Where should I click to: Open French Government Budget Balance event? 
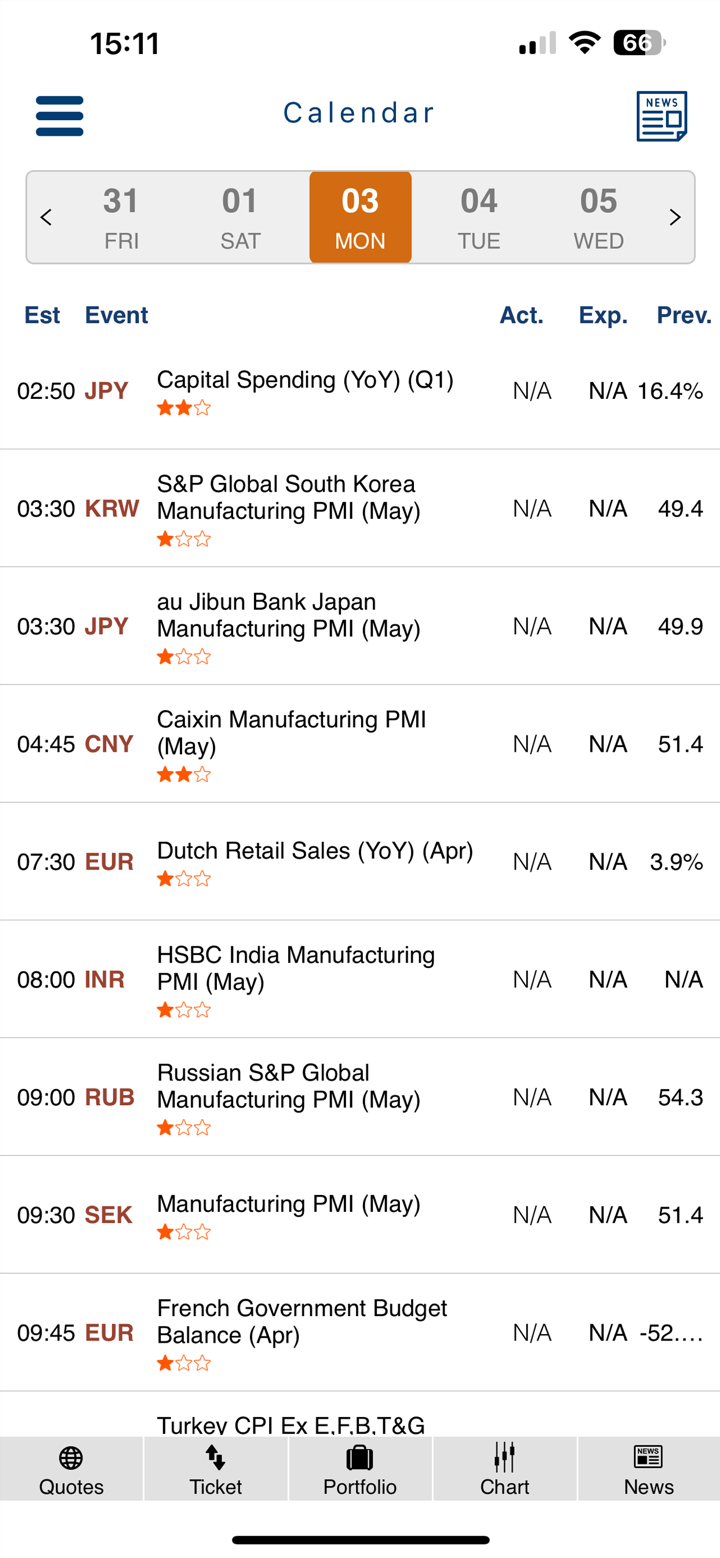click(x=301, y=1321)
